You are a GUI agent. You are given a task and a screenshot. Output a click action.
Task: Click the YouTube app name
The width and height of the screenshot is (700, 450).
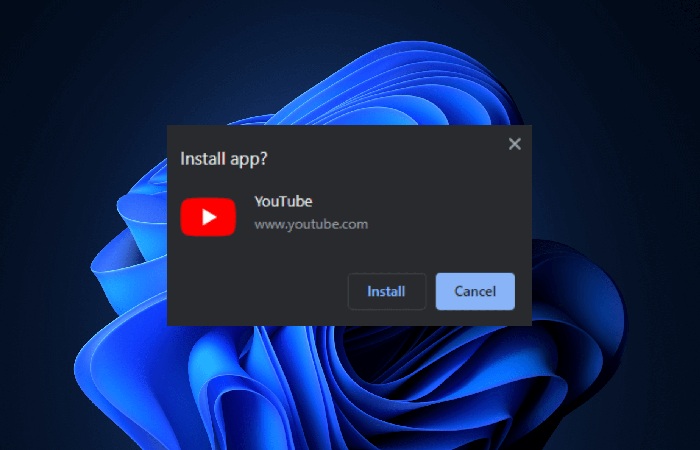click(x=283, y=201)
